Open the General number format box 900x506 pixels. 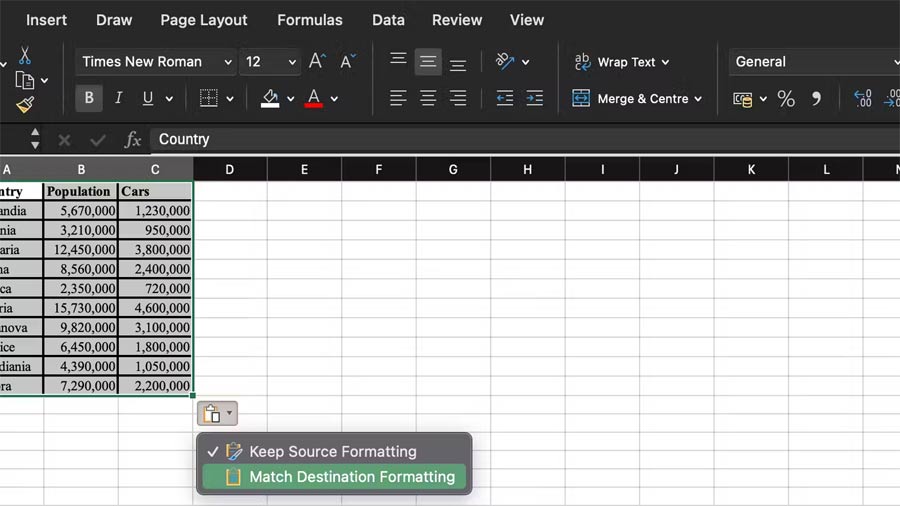pyautogui.click(x=814, y=61)
